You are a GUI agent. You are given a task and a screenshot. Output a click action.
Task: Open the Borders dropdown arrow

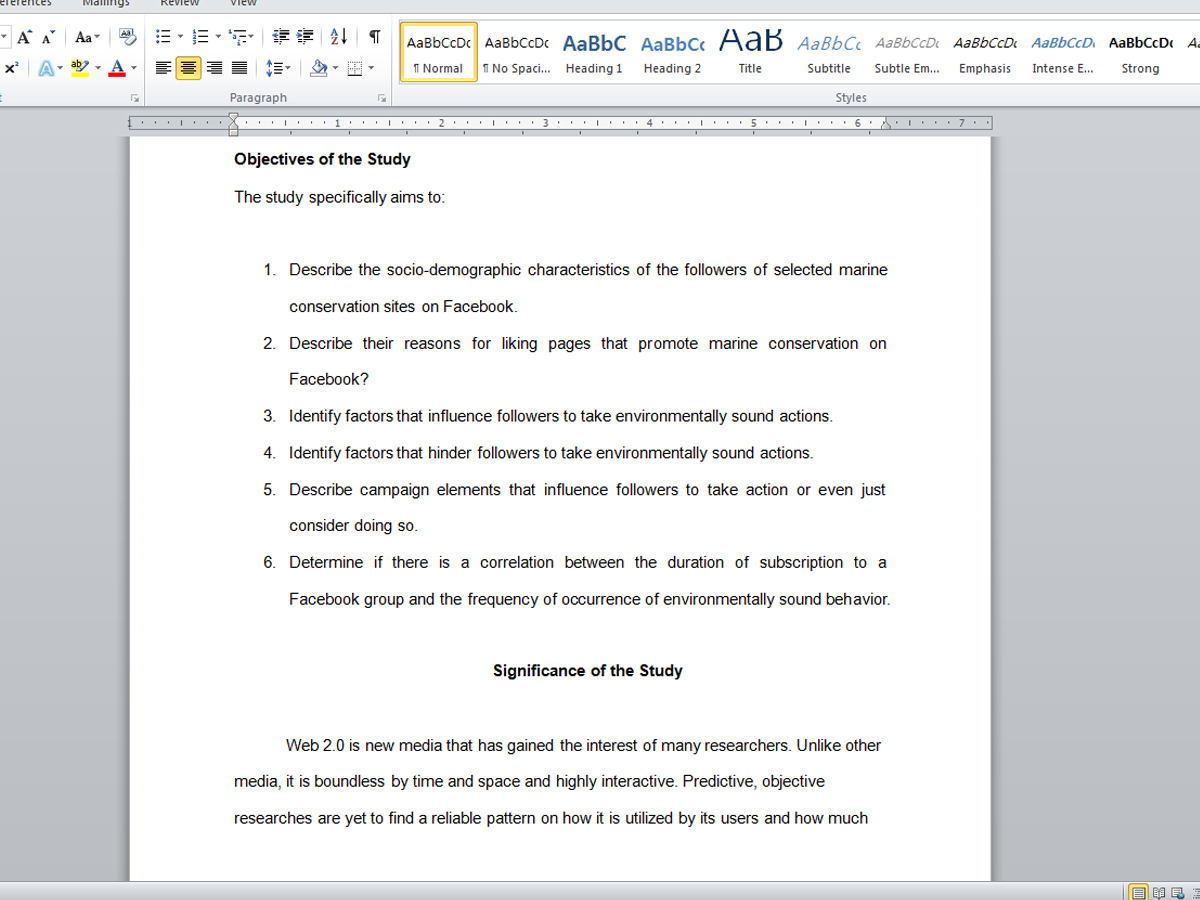(370, 68)
